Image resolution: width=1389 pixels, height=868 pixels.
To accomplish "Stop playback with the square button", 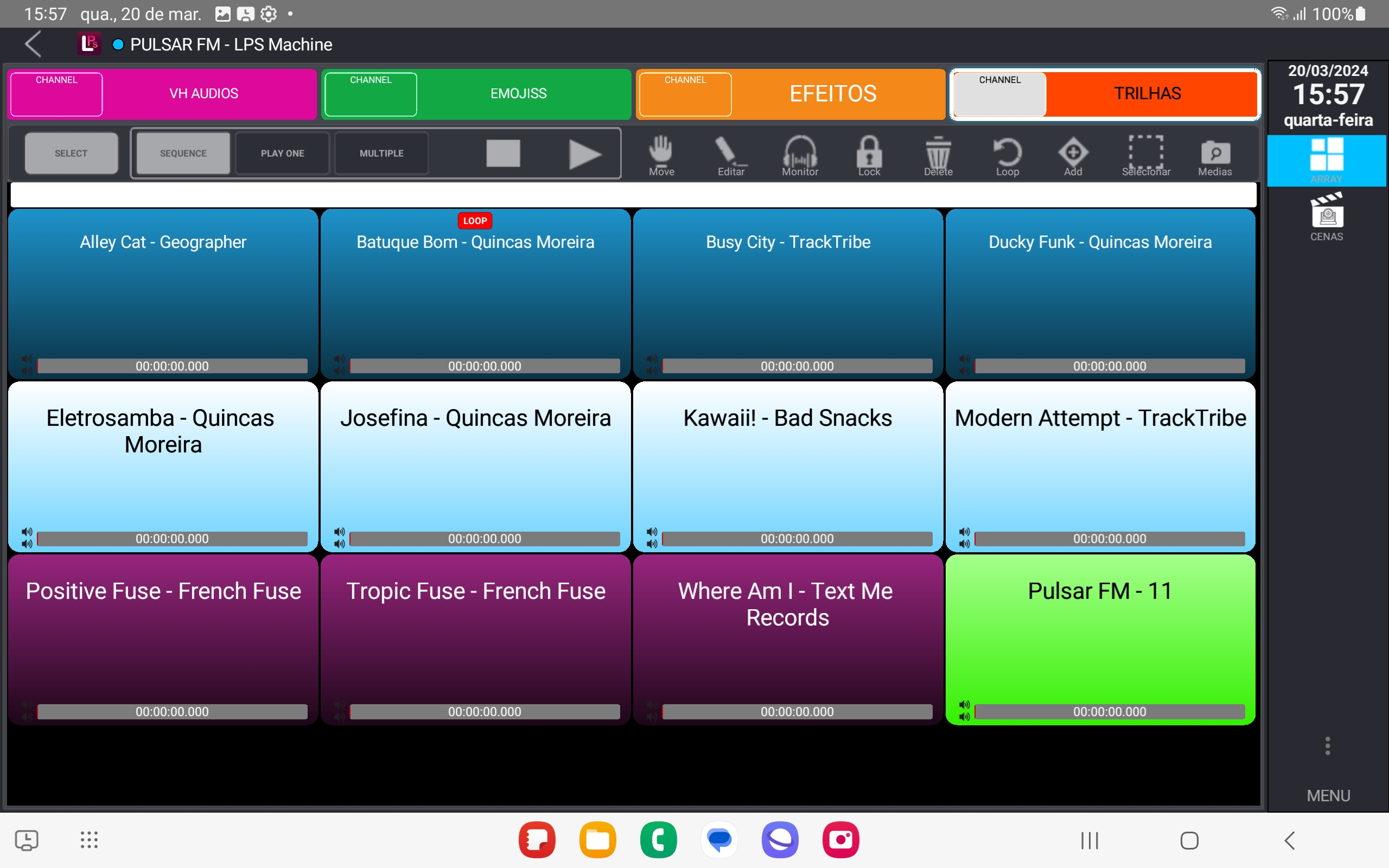I will point(503,154).
